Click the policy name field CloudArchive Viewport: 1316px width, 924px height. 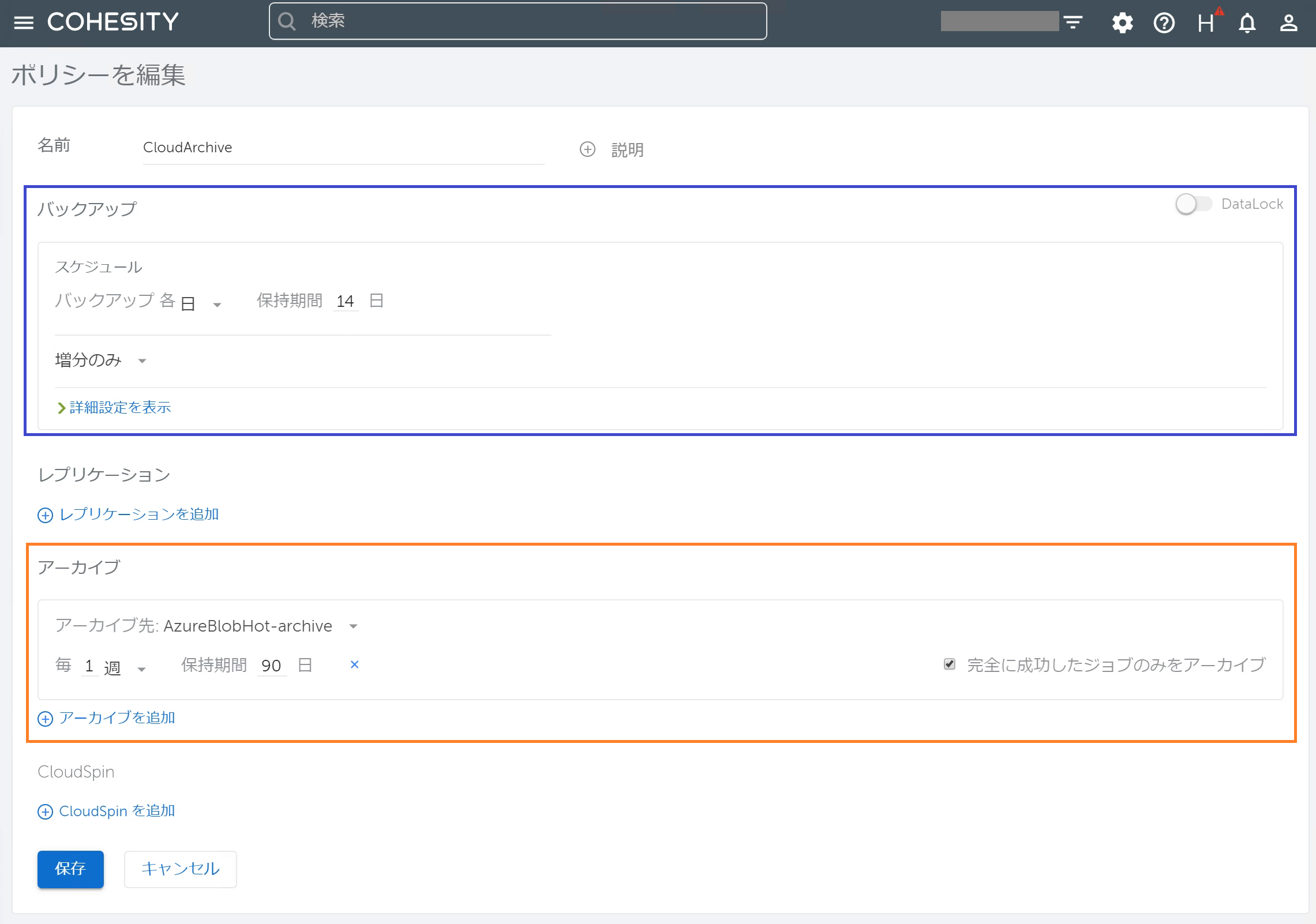(343, 148)
